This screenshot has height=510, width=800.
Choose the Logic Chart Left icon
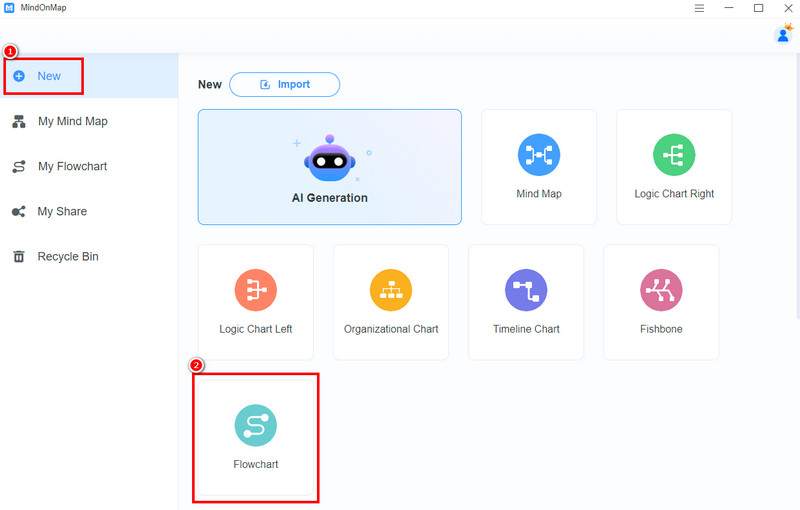point(255,290)
